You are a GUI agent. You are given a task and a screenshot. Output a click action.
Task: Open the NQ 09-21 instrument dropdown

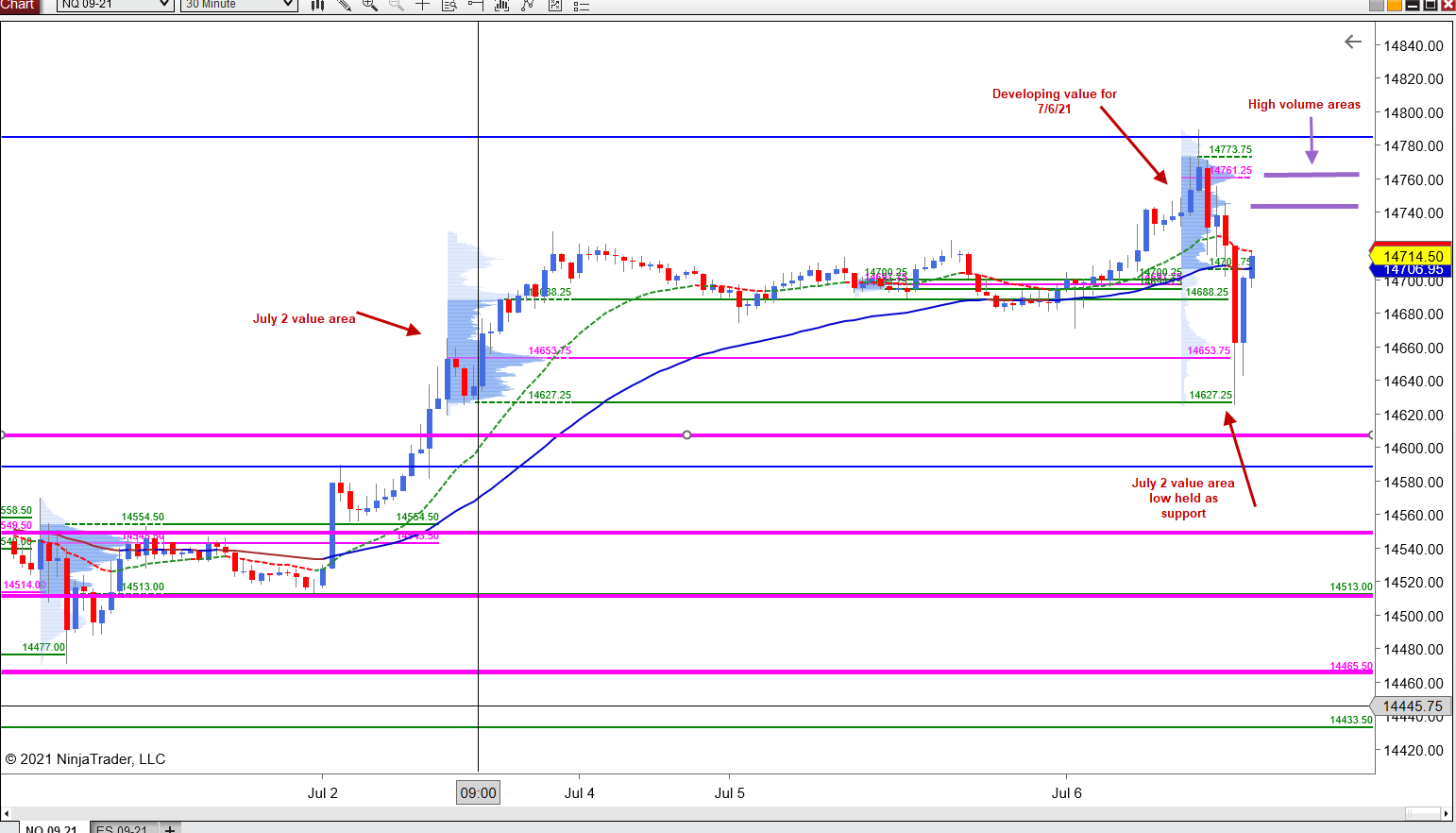pyautogui.click(x=115, y=5)
